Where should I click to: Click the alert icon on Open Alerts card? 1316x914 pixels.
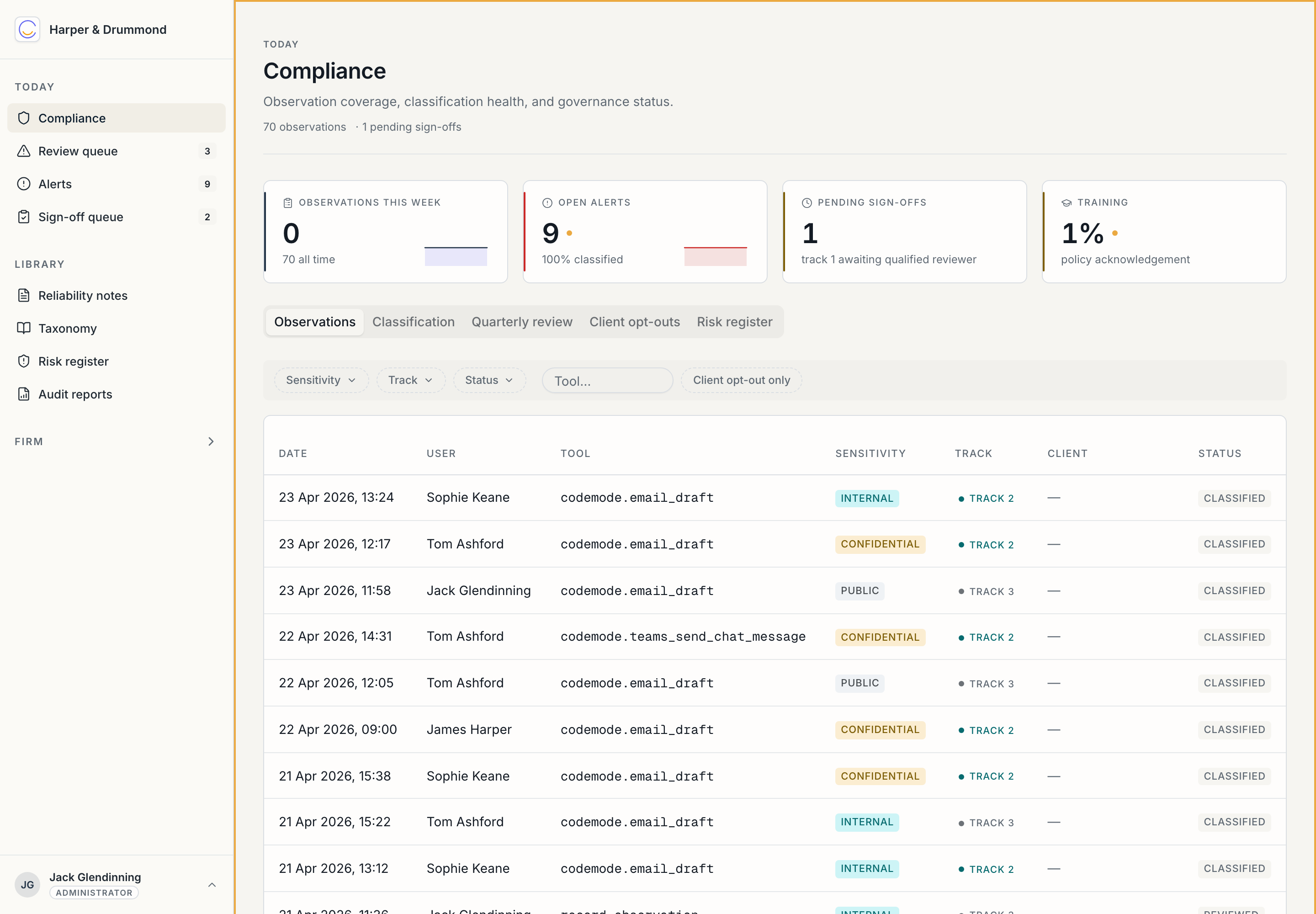[547, 203]
